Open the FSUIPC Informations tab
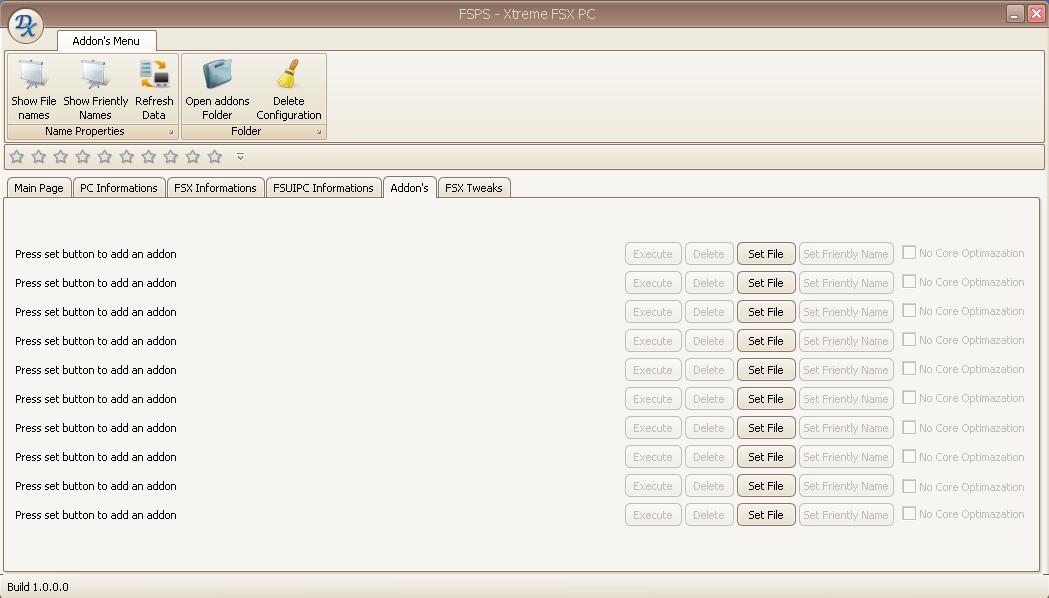1049x598 pixels. (x=323, y=188)
